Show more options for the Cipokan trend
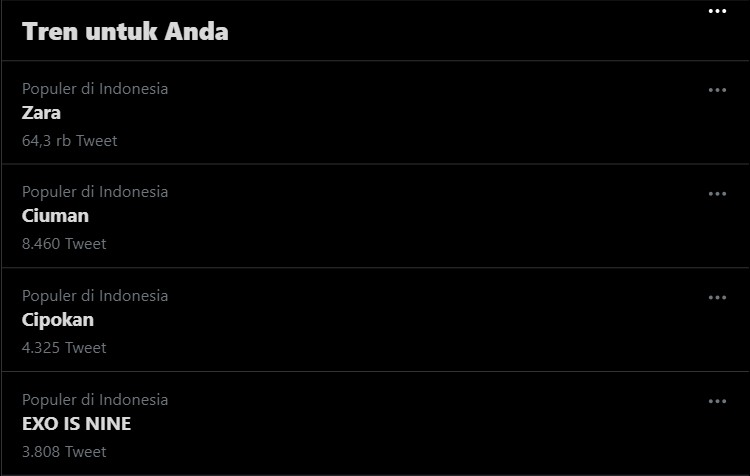The image size is (750, 476). pyautogui.click(x=717, y=297)
